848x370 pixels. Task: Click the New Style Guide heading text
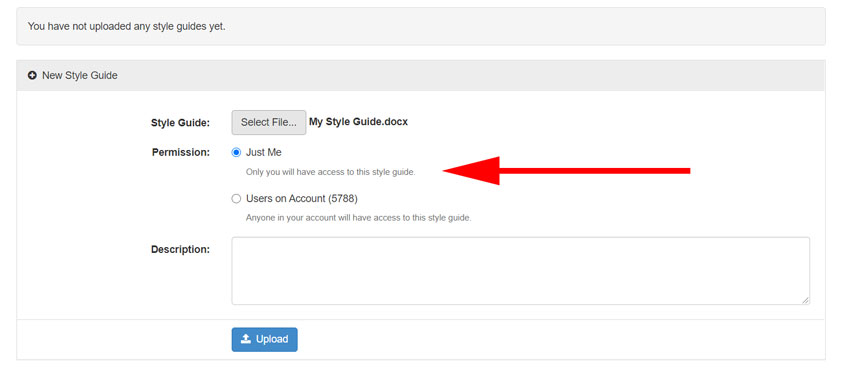pos(80,76)
